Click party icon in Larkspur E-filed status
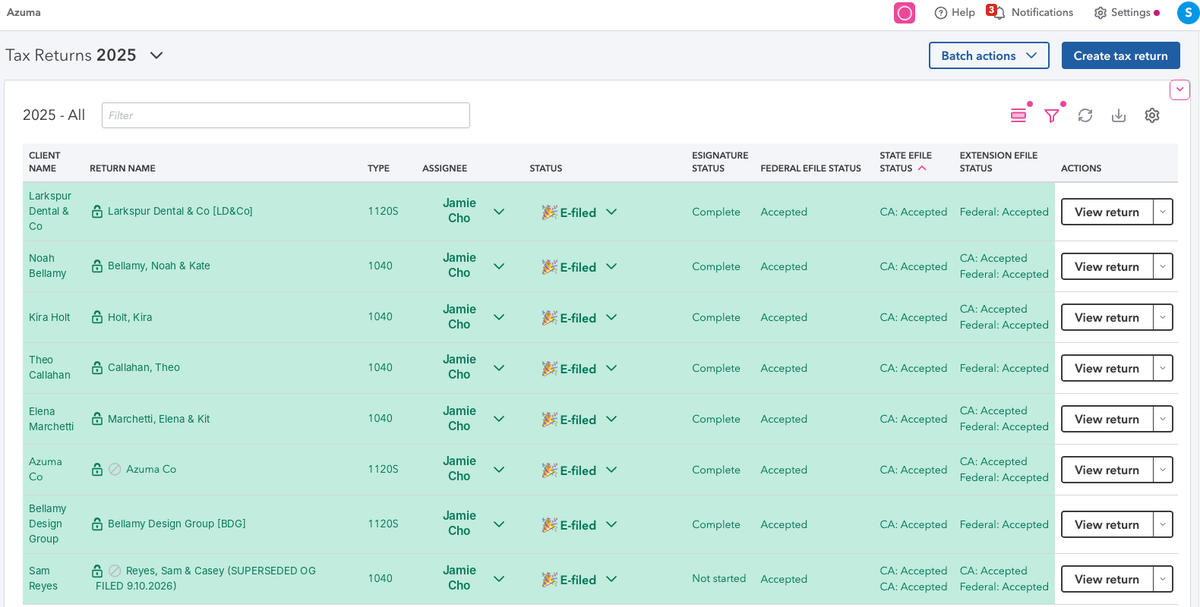Viewport: 1200px width, 607px height. click(549, 212)
